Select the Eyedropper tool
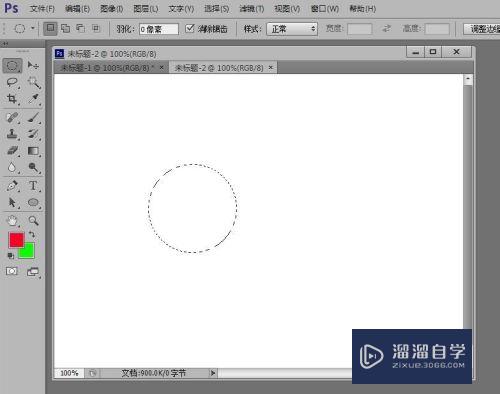 click(33, 99)
